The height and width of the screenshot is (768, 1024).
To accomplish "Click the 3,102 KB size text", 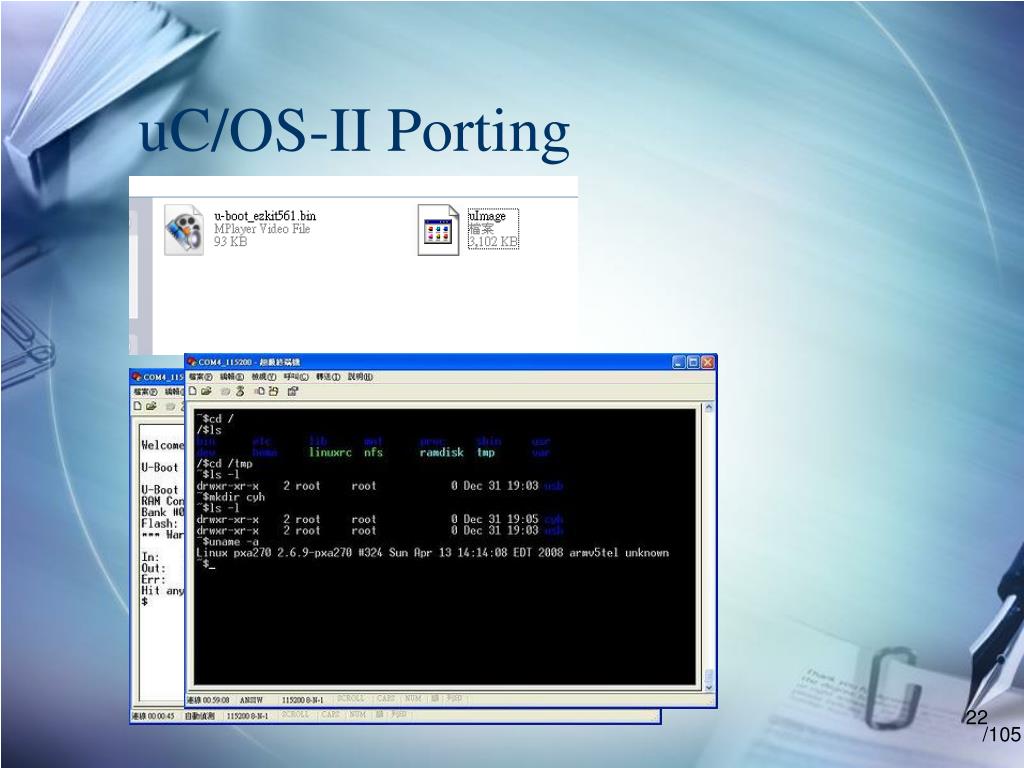I will click(x=494, y=242).
